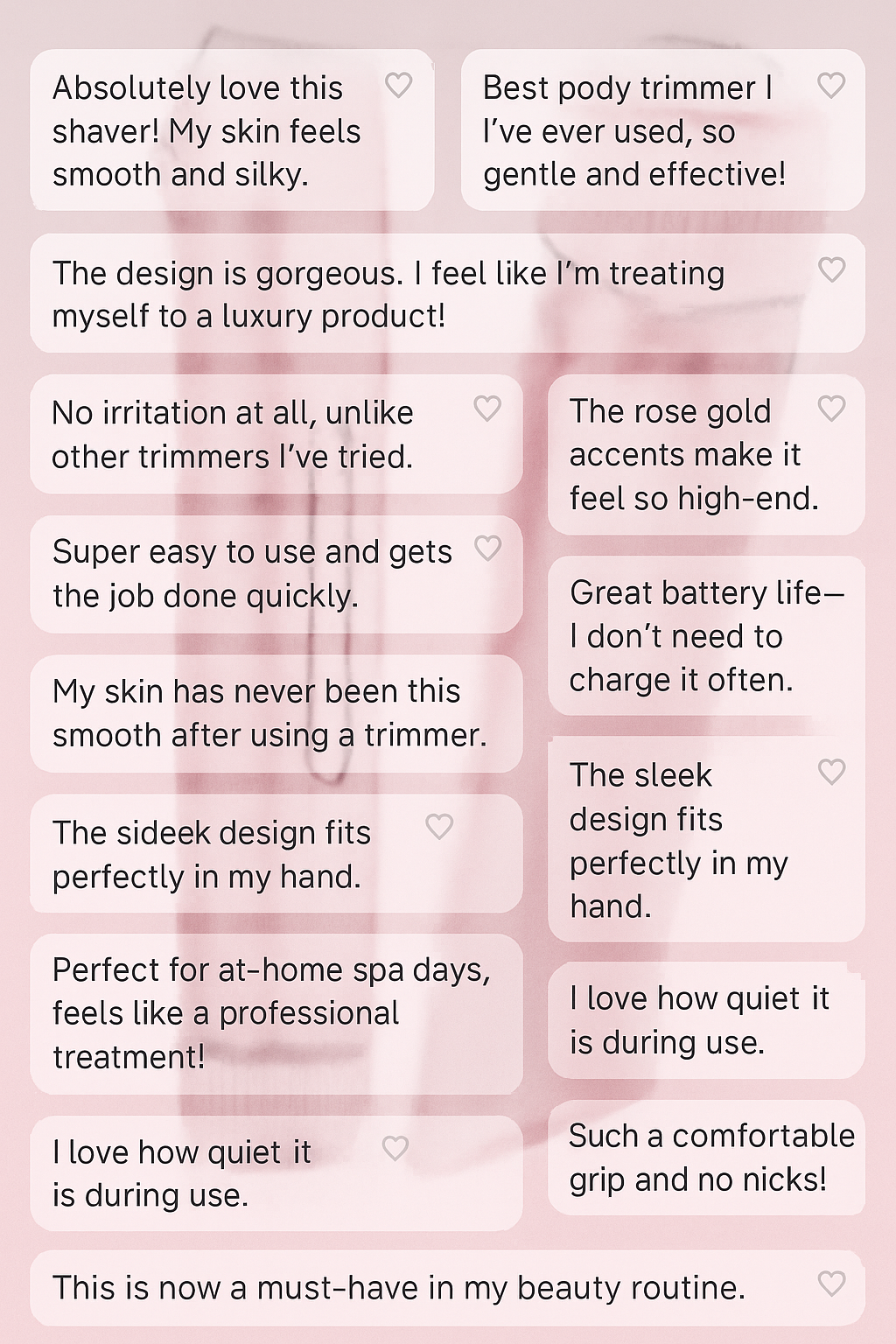The width and height of the screenshot is (896, 1344).
Task: Select the "Such a comfortable grip" review
Action: [706, 1158]
